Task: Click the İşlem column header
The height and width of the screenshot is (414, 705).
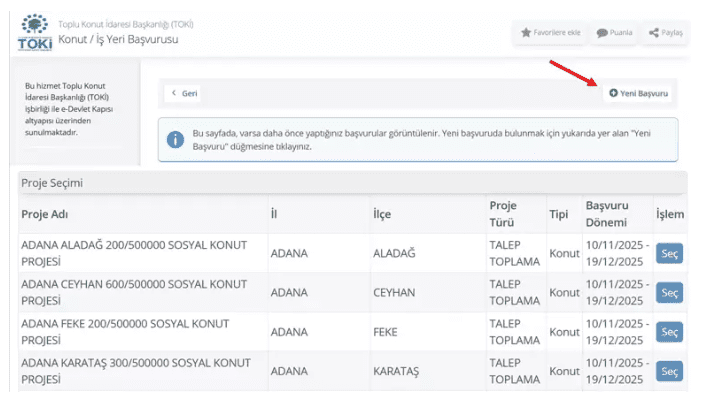Action: [669, 214]
